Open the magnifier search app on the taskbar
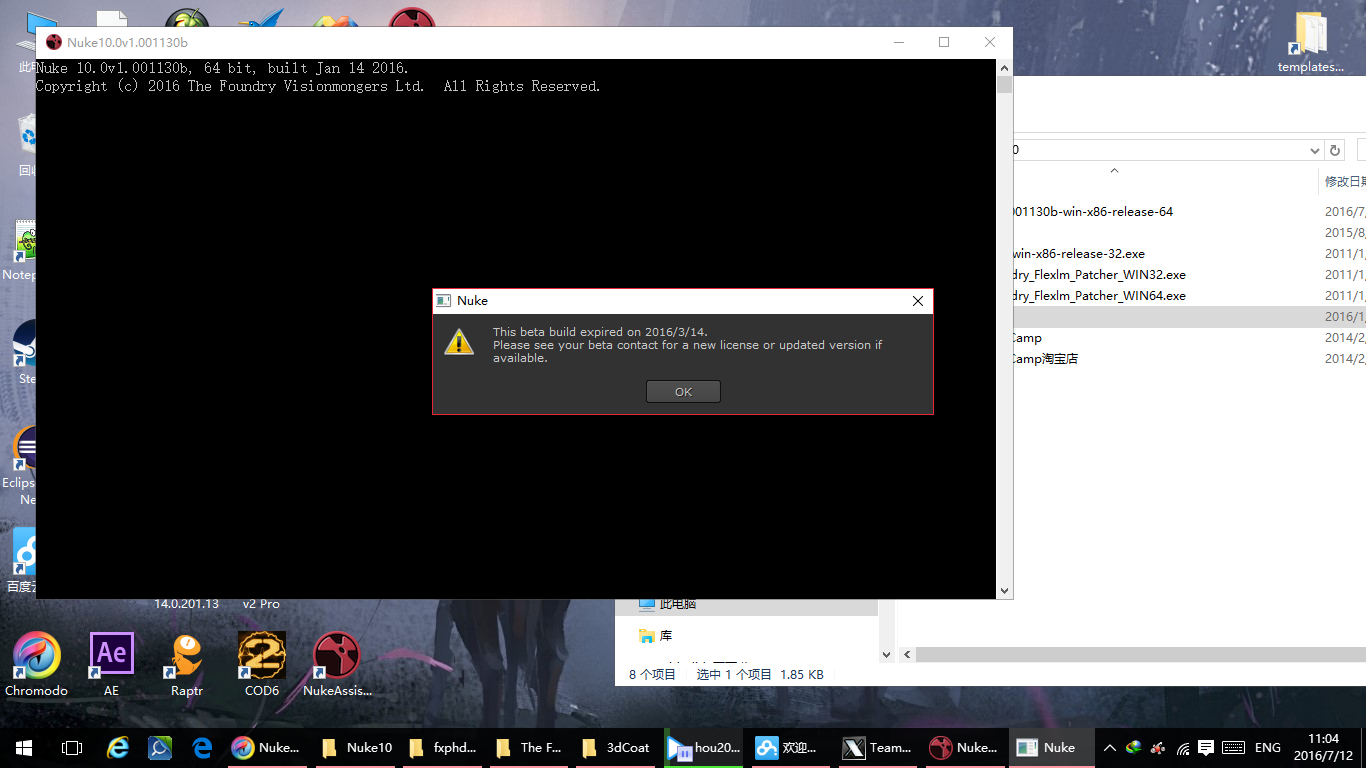Screen dimensions: 1366x768 click(160, 747)
